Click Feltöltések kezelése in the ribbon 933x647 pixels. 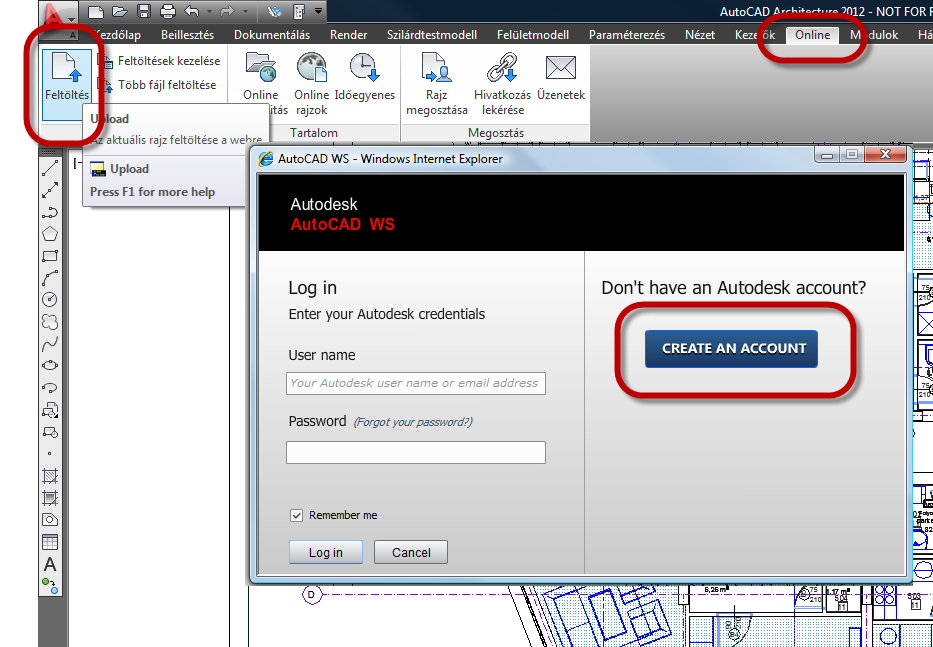click(161, 61)
